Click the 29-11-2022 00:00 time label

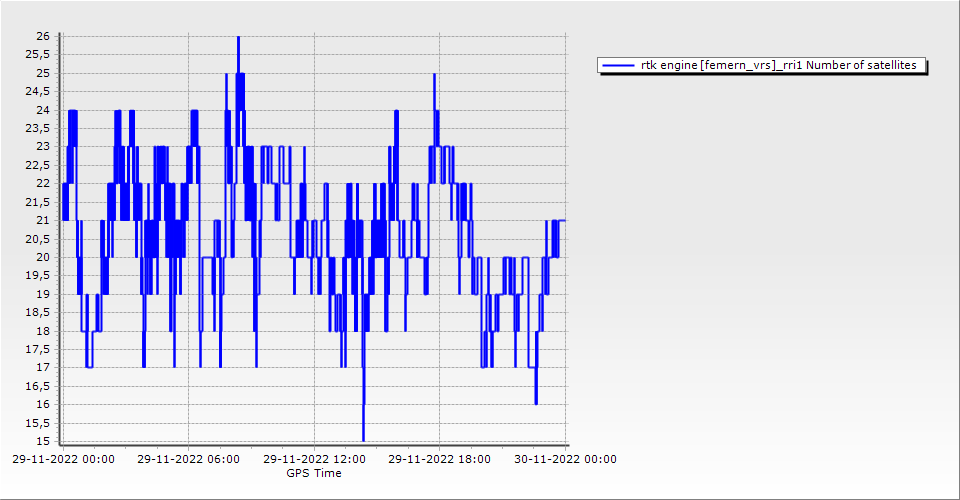(62, 460)
